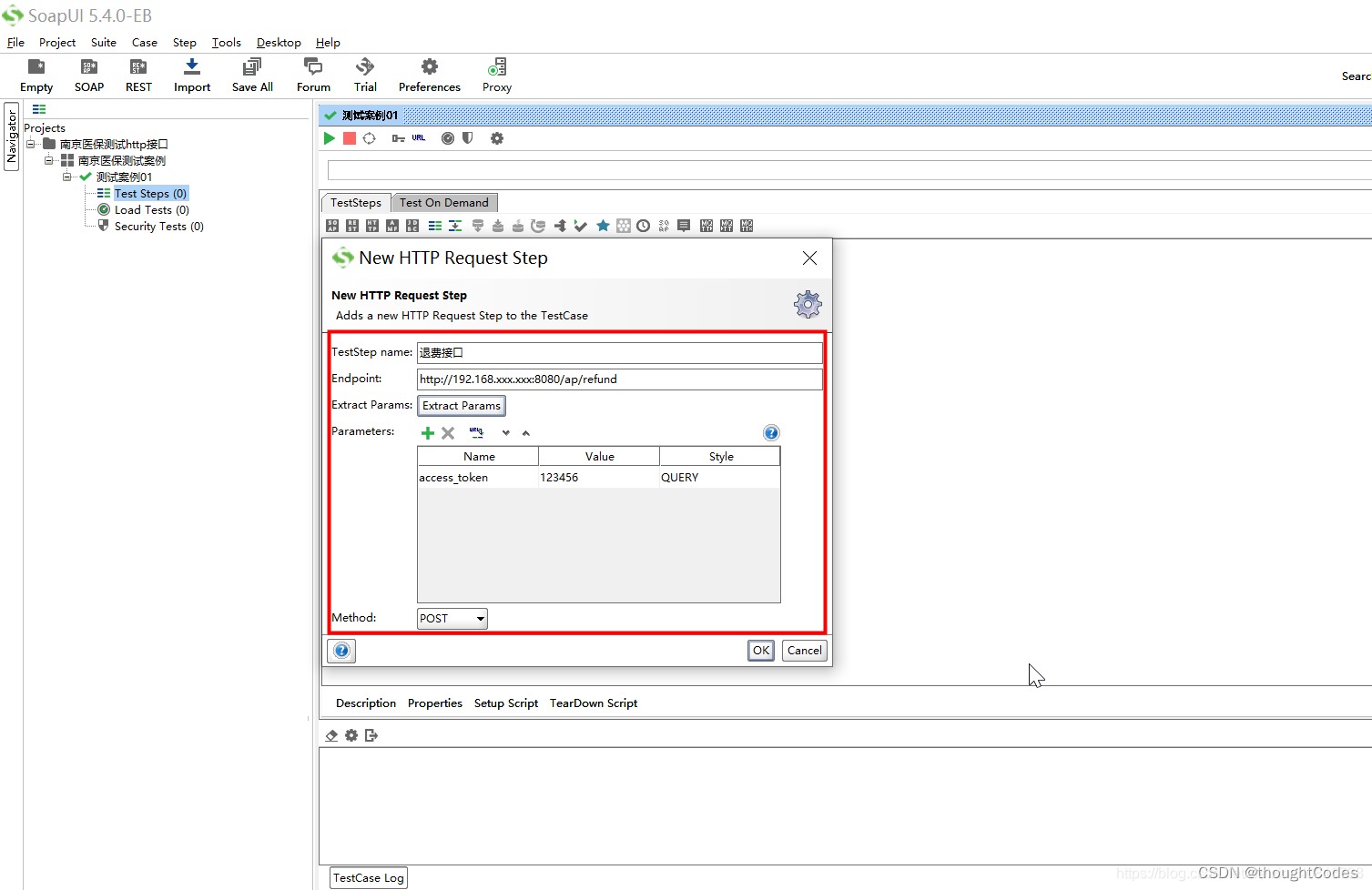Screen dimensions: 1372x890
Task: Click the Import project icon
Action: tap(192, 76)
